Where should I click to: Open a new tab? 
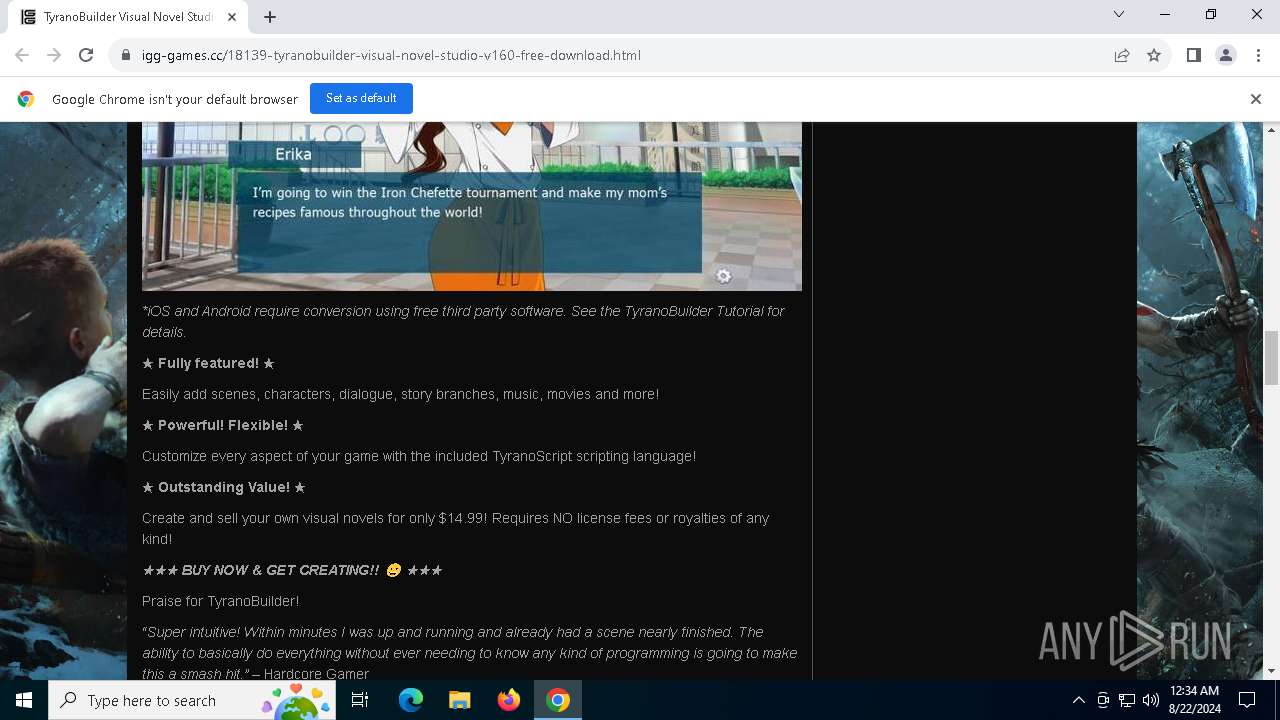coord(270,17)
